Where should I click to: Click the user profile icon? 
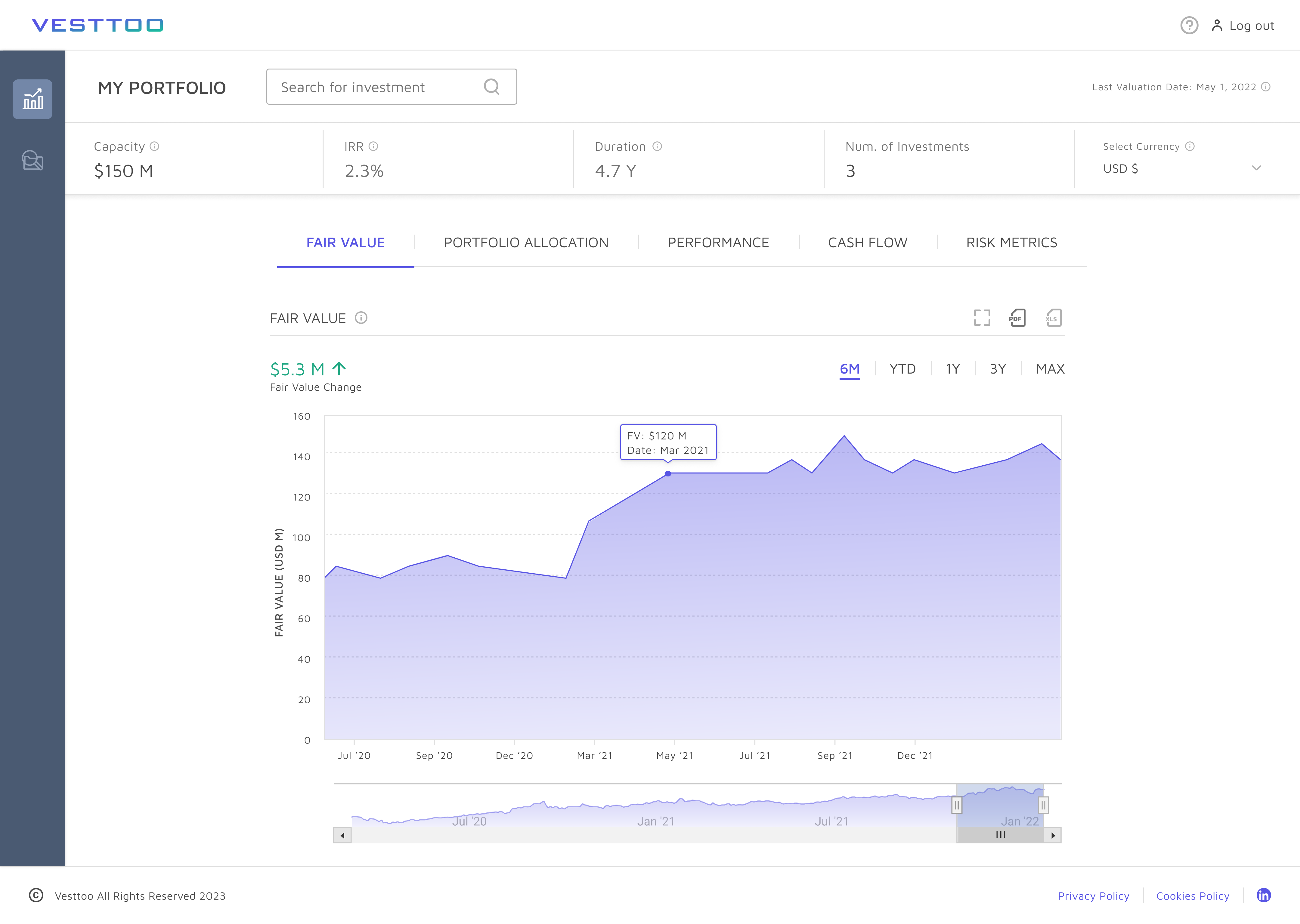[x=1217, y=26]
